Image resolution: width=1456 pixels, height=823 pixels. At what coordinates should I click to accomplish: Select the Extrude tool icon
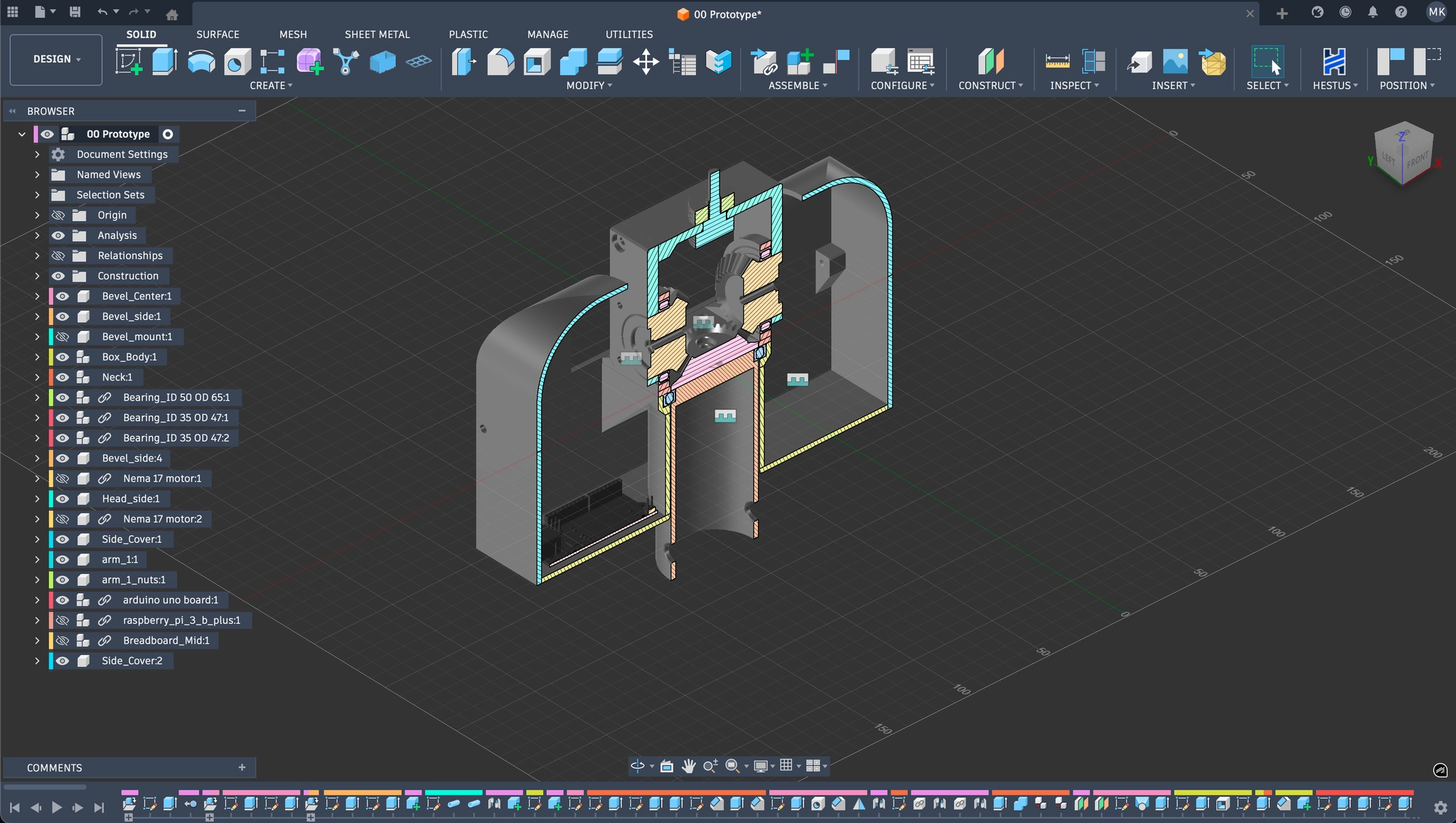point(164,61)
